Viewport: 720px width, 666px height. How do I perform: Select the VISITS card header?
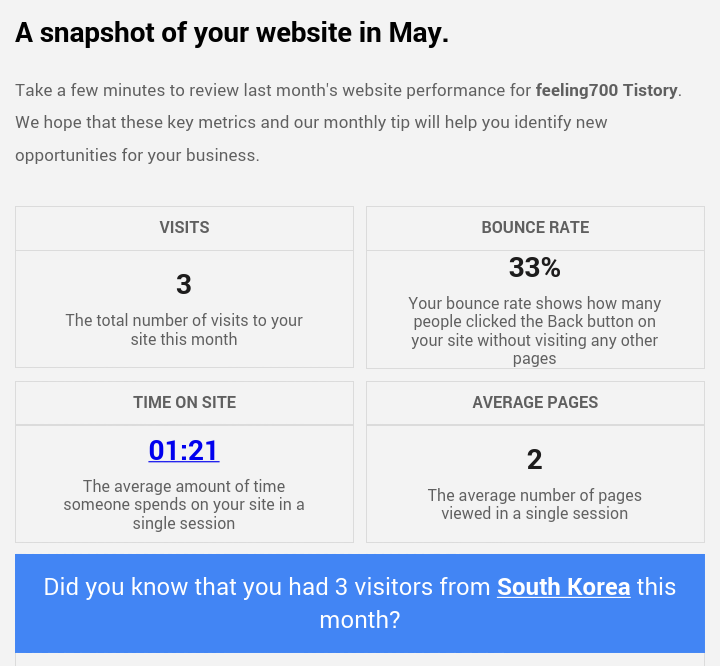click(184, 228)
